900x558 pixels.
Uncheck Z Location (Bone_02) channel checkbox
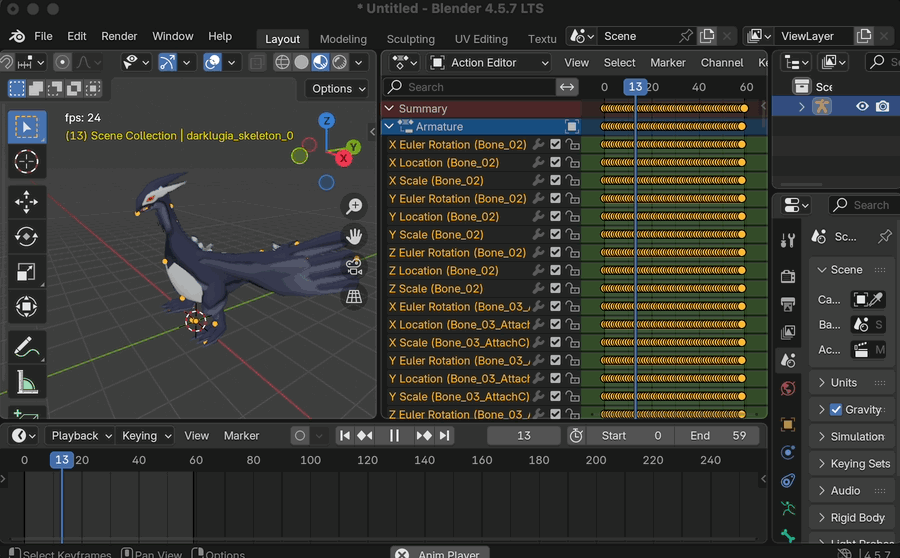tap(555, 270)
